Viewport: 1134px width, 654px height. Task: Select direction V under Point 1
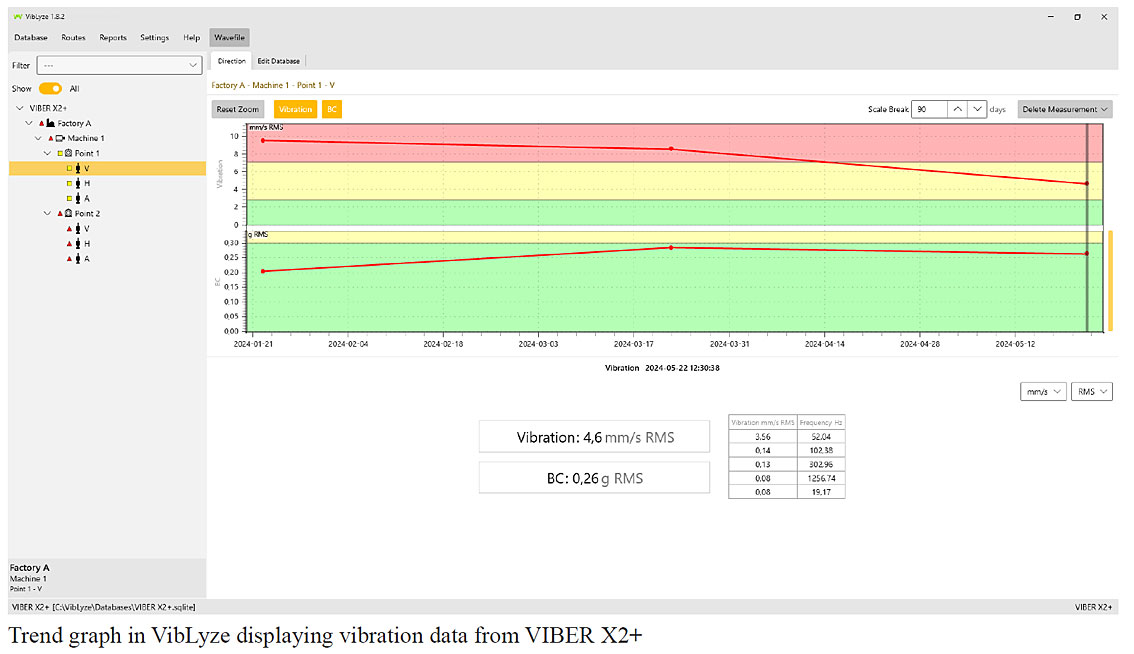[107, 169]
